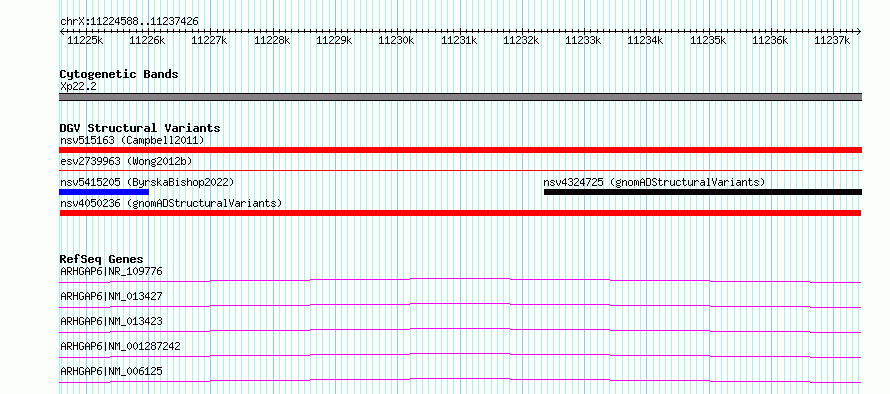The image size is (890, 394).
Task: Open the ARHGAP6|NR_109776 transcript label
Action: click(x=111, y=271)
